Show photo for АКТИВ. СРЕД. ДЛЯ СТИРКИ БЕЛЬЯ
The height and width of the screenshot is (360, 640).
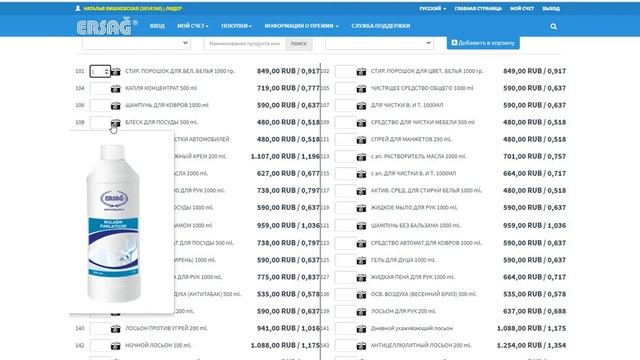pyautogui.click(x=361, y=191)
